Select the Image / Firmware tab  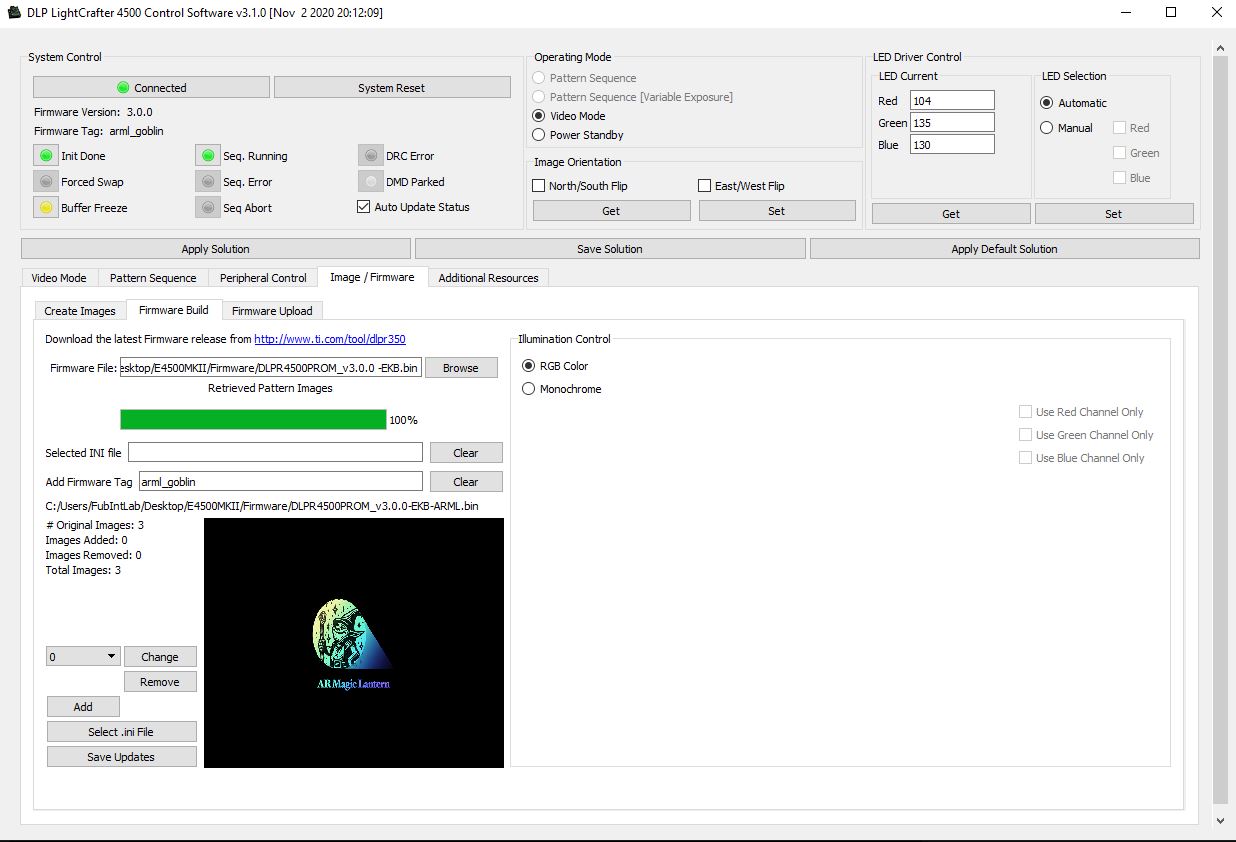click(372, 277)
